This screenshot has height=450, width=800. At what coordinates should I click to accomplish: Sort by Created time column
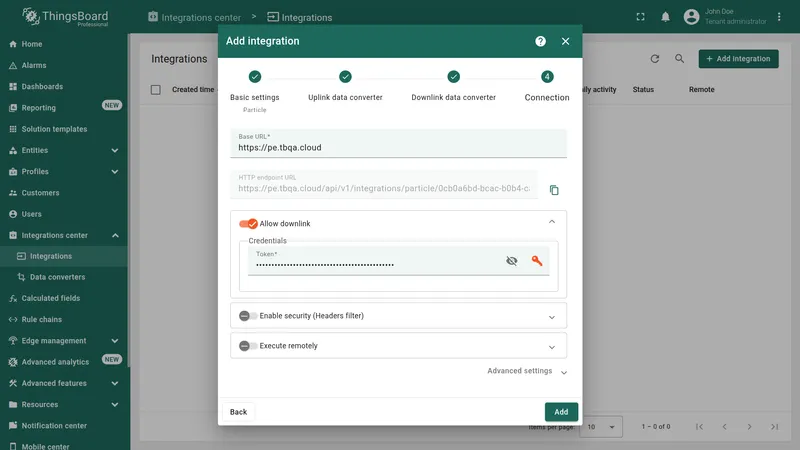(193, 90)
